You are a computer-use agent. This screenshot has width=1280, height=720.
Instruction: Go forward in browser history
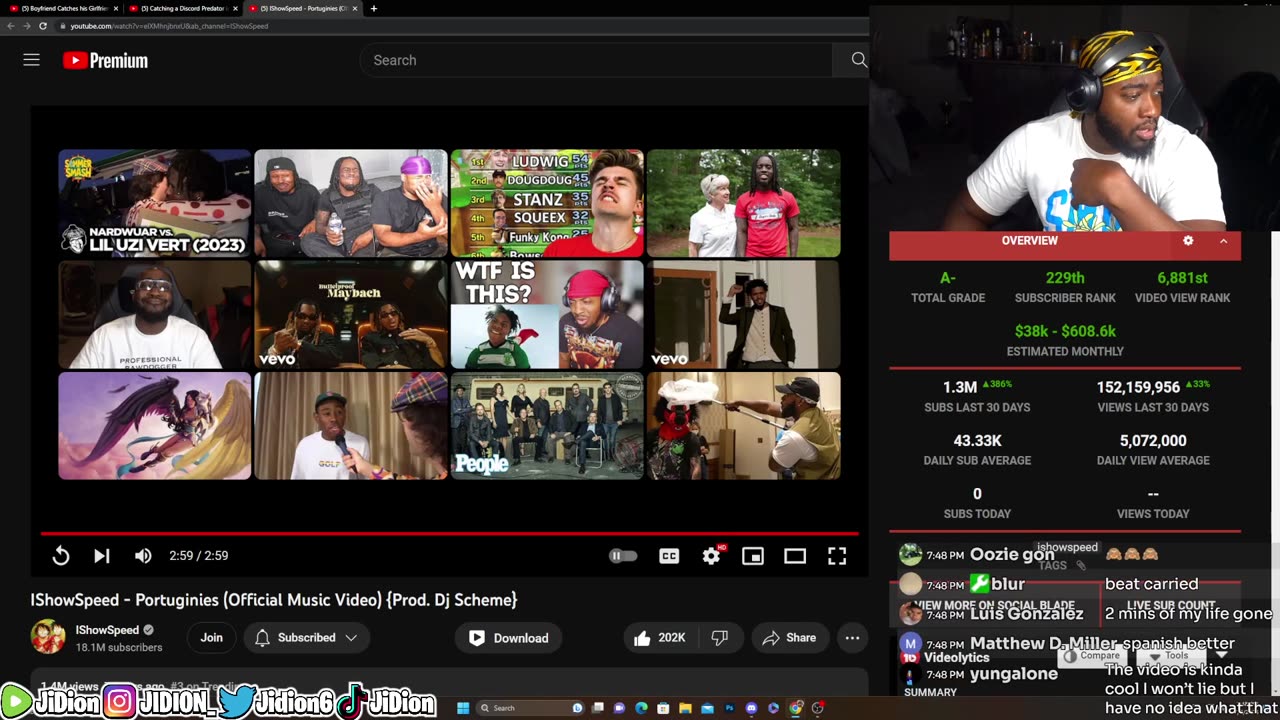coord(27,26)
